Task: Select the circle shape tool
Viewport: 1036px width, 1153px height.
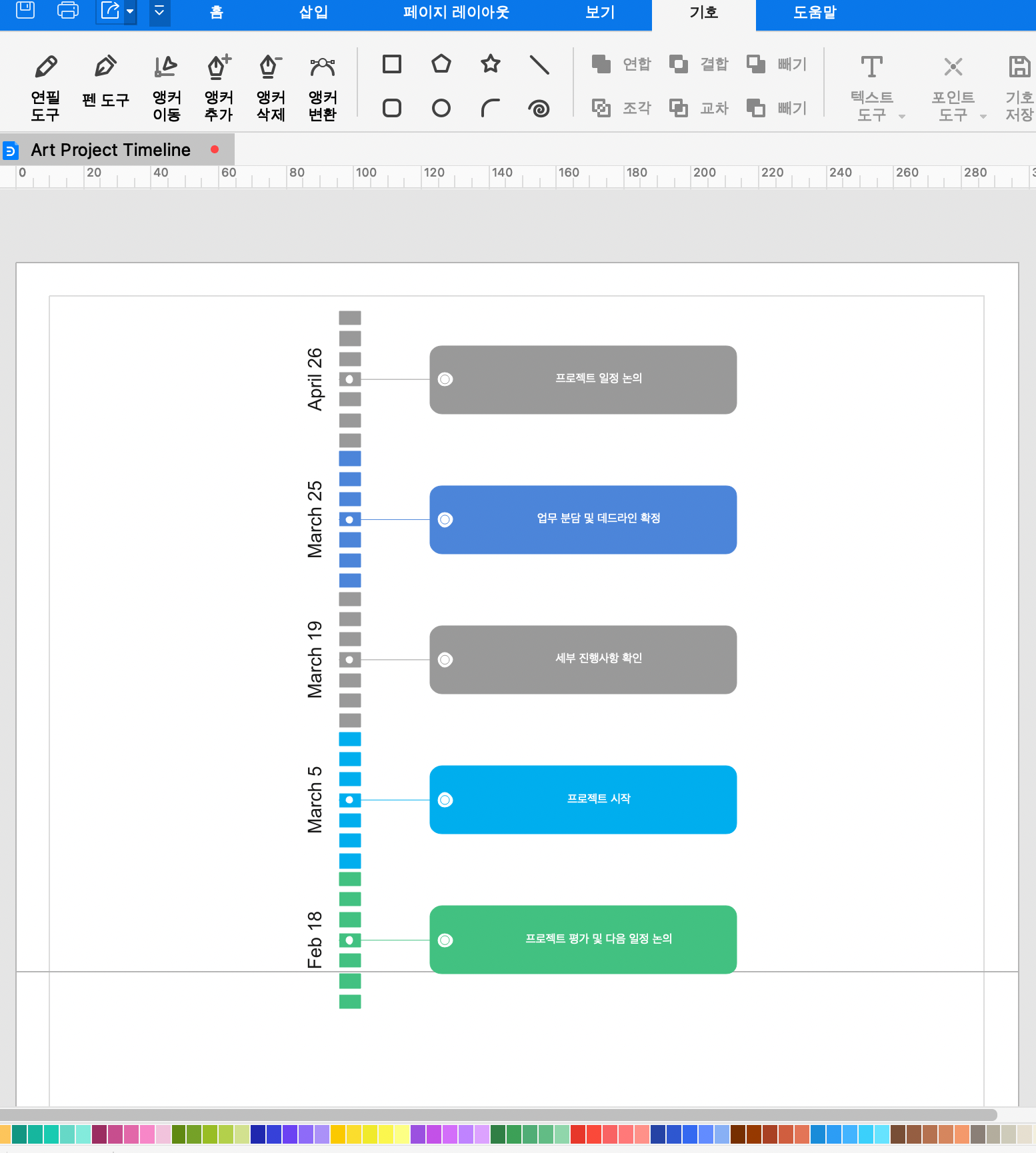Action: [441, 108]
